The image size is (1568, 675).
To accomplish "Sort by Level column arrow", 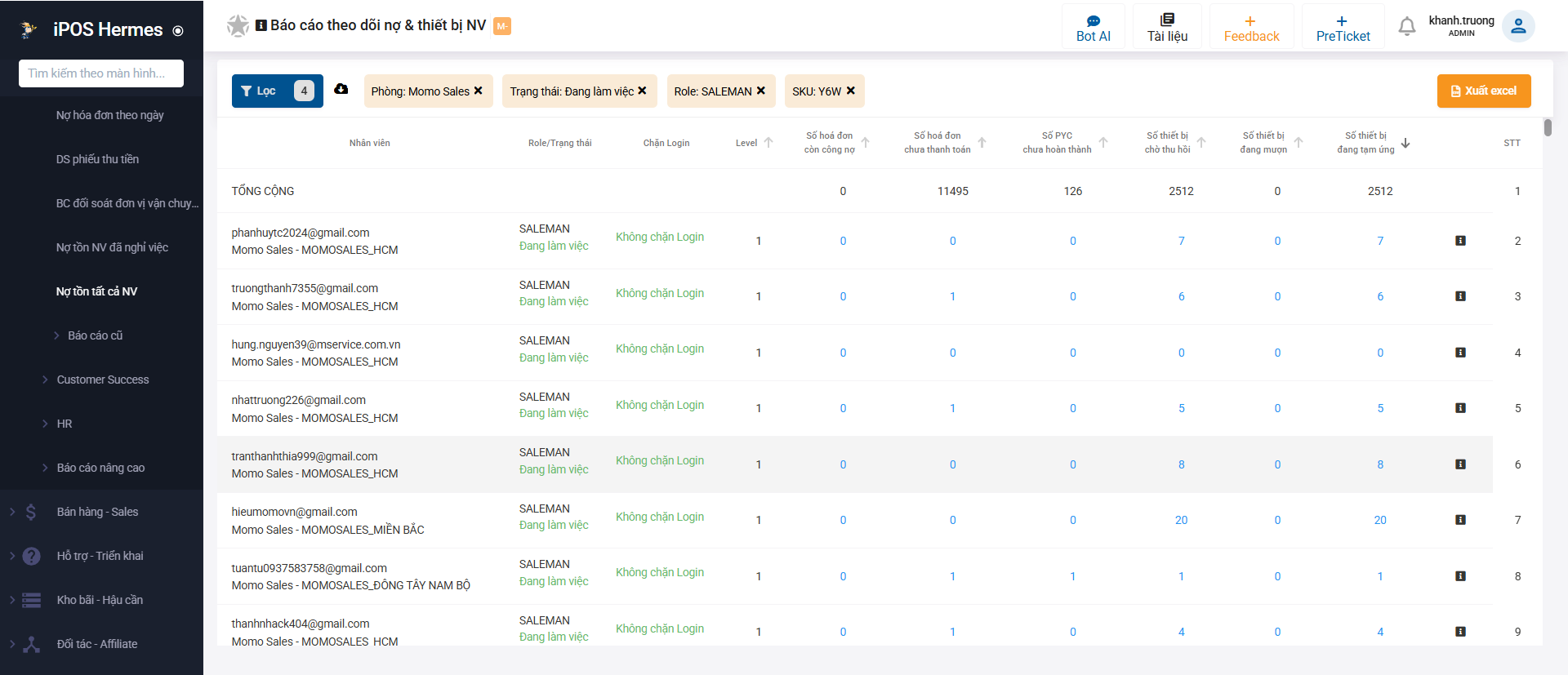I will [x=768, y=143].
